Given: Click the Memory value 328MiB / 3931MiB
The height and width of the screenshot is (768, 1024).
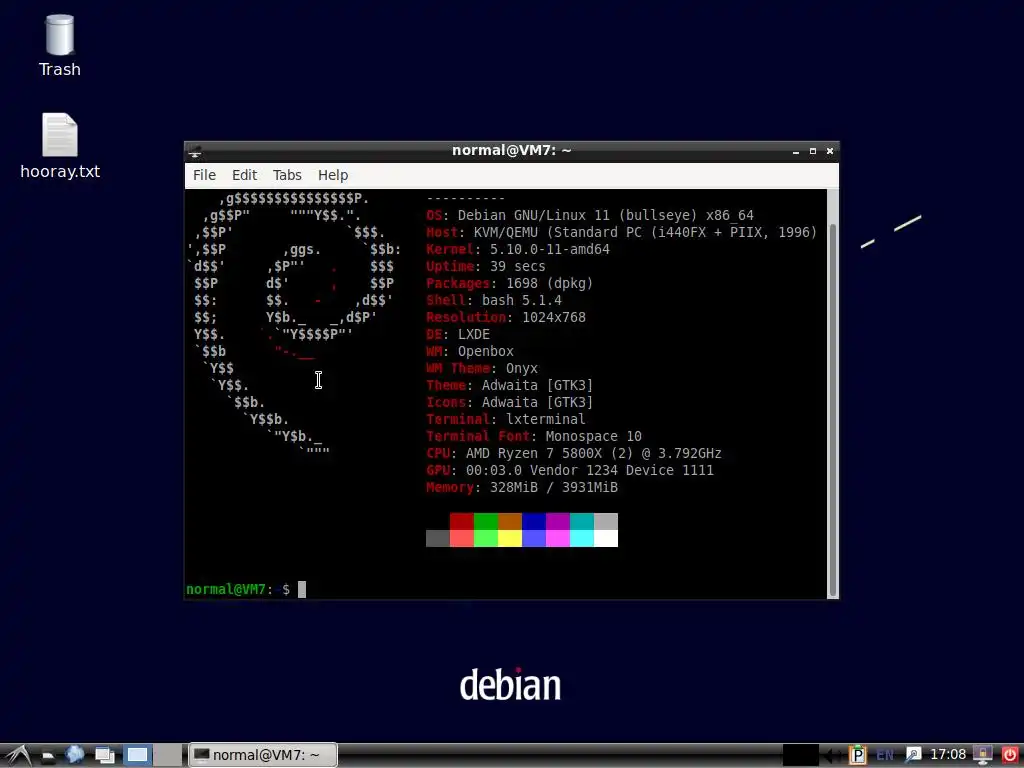Looking at the screenshot, I should click(x=554, y=487).
